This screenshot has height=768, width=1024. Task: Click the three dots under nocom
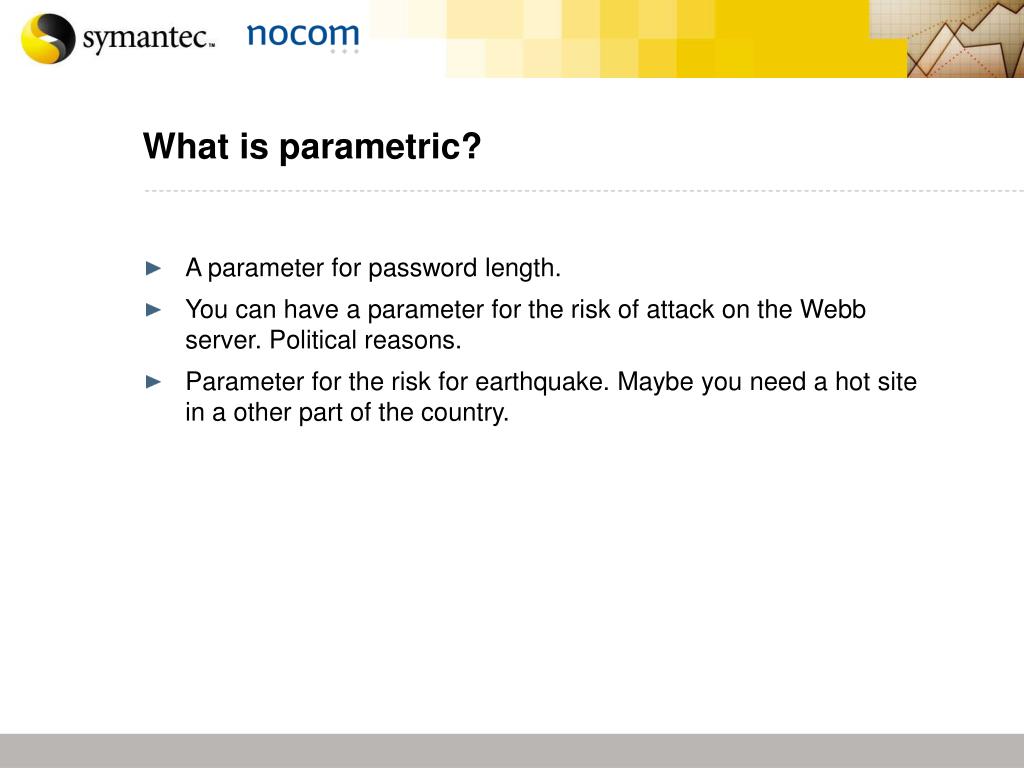coord(344,51)
